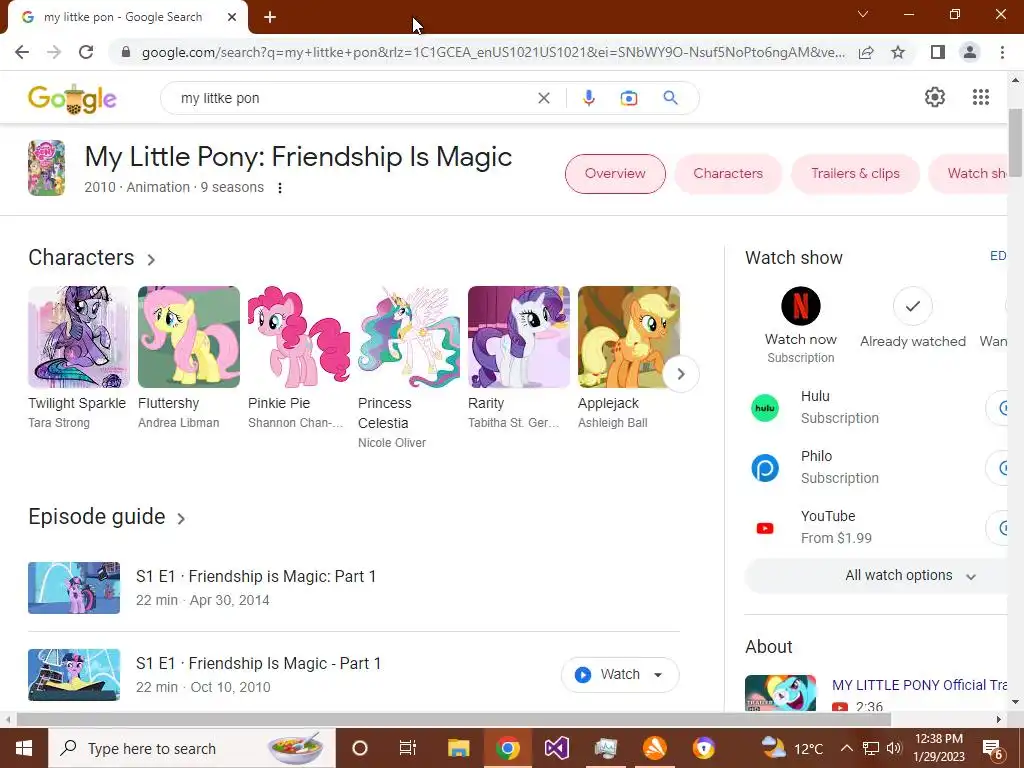Start voice search with the microphone

pos(588,98)
